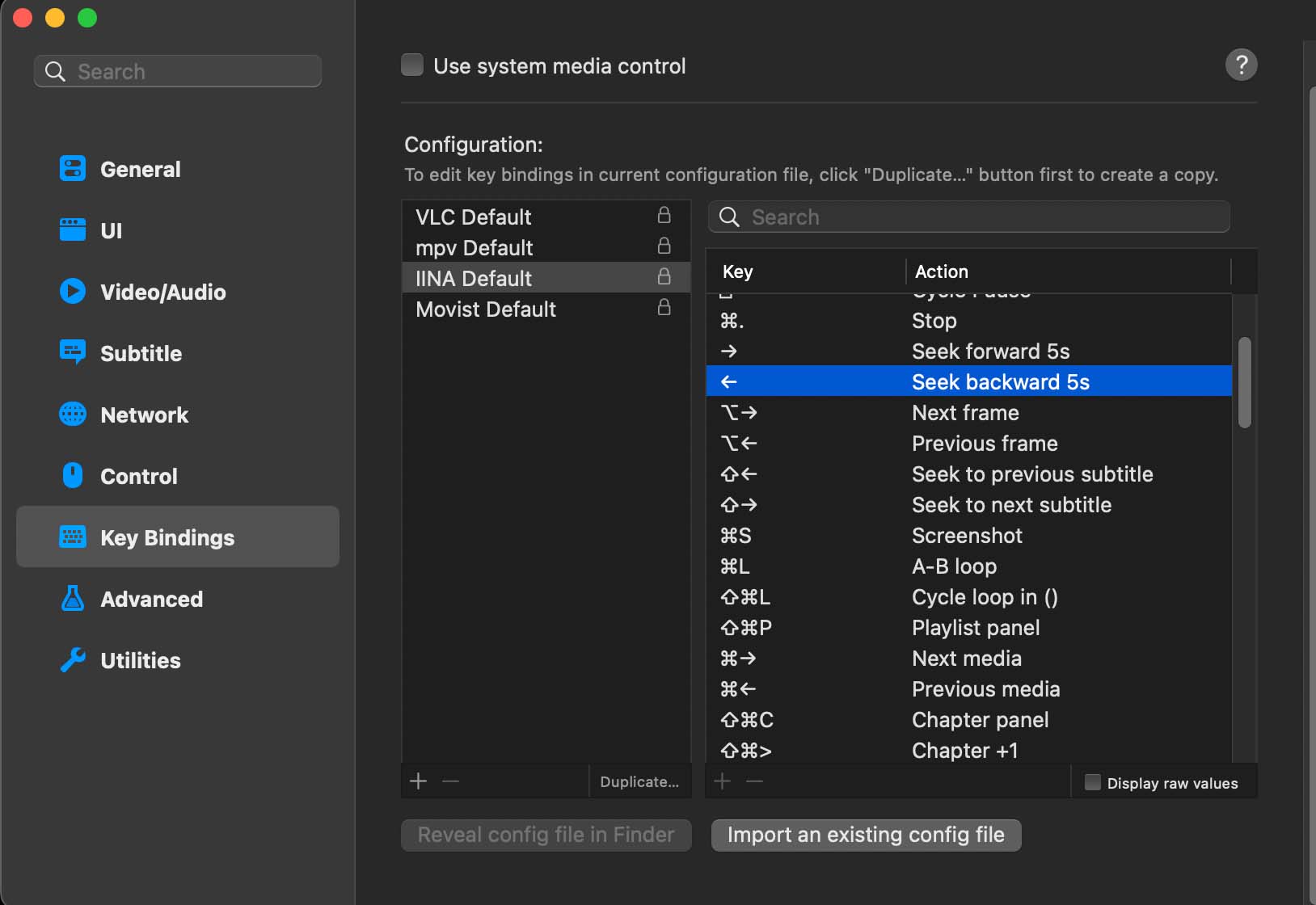The image size is (1316, 905).
Task: Toggle Display raw values checkbox
Action: (1092, 782)
